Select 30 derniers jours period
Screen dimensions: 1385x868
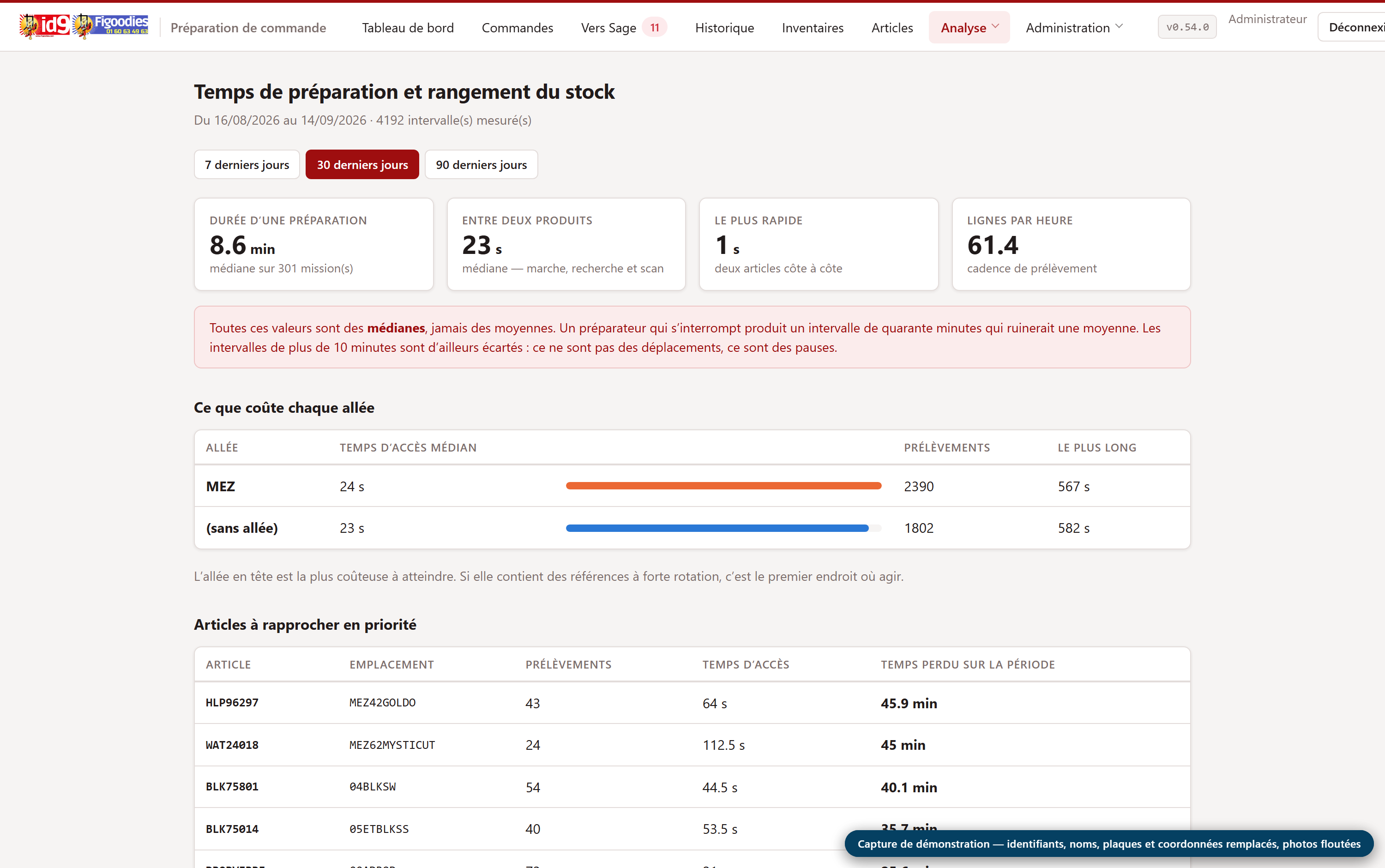pos(362,165)
